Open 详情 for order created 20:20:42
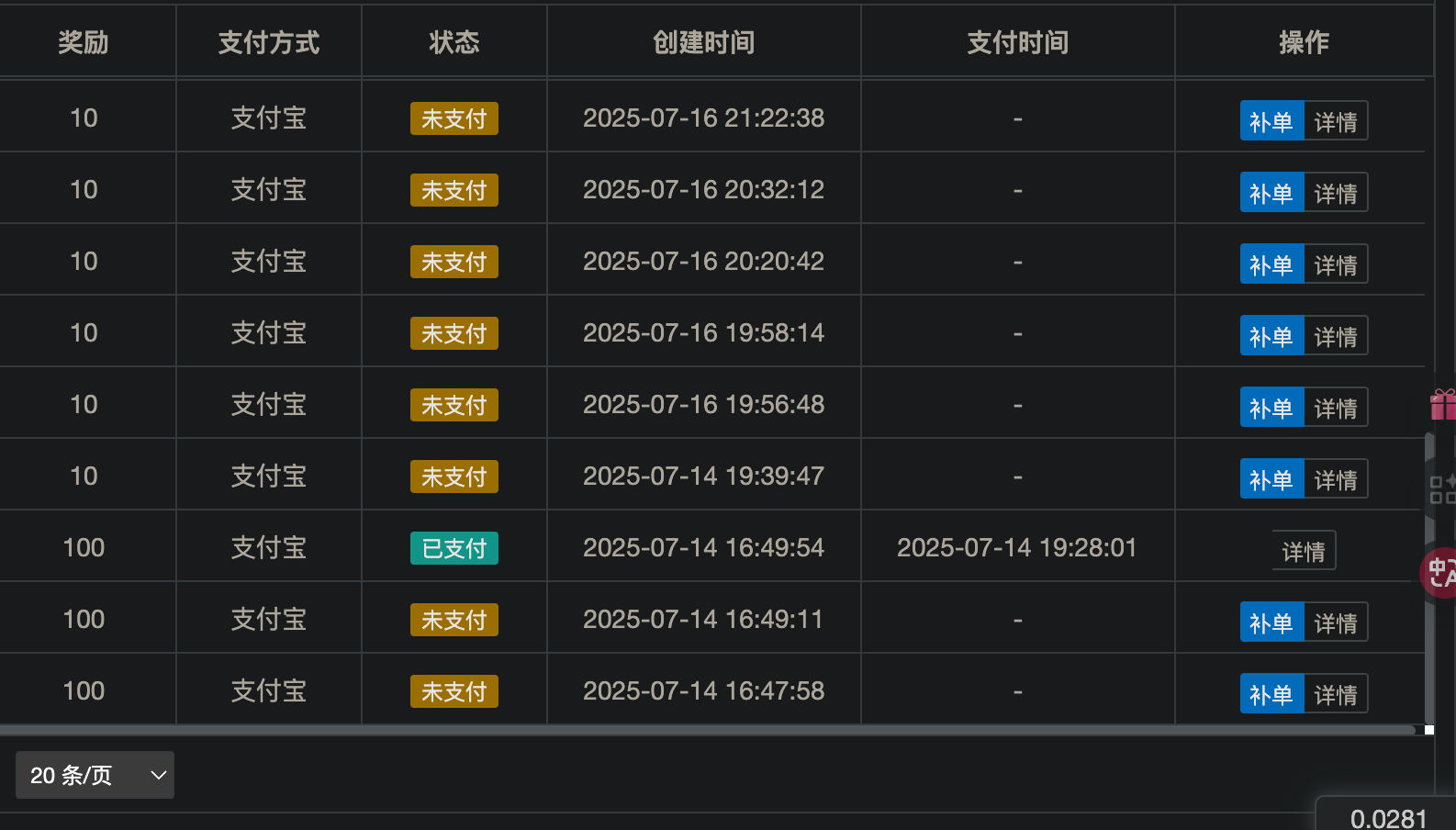 (x=1336, y=264)
